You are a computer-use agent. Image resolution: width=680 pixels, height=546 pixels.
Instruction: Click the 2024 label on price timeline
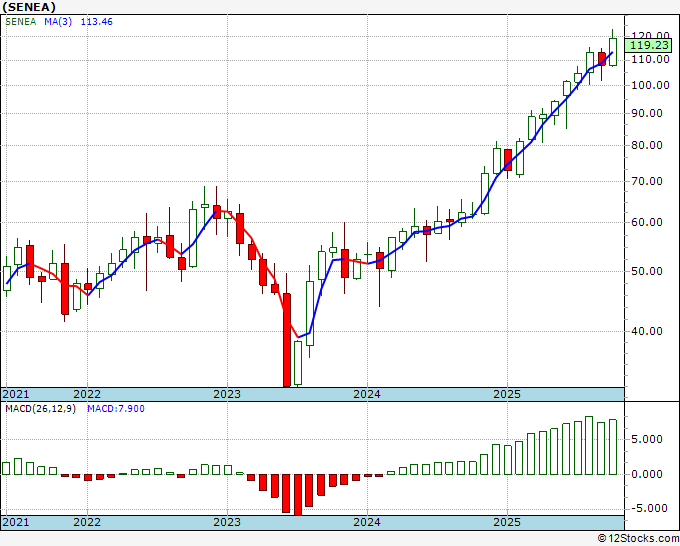(367, 394)
